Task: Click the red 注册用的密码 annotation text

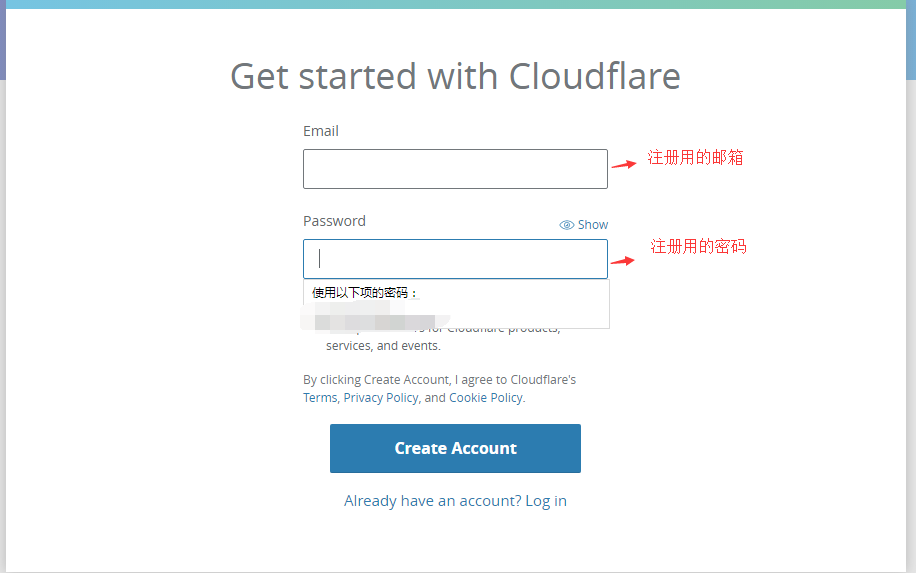Action: click(699, 246)
